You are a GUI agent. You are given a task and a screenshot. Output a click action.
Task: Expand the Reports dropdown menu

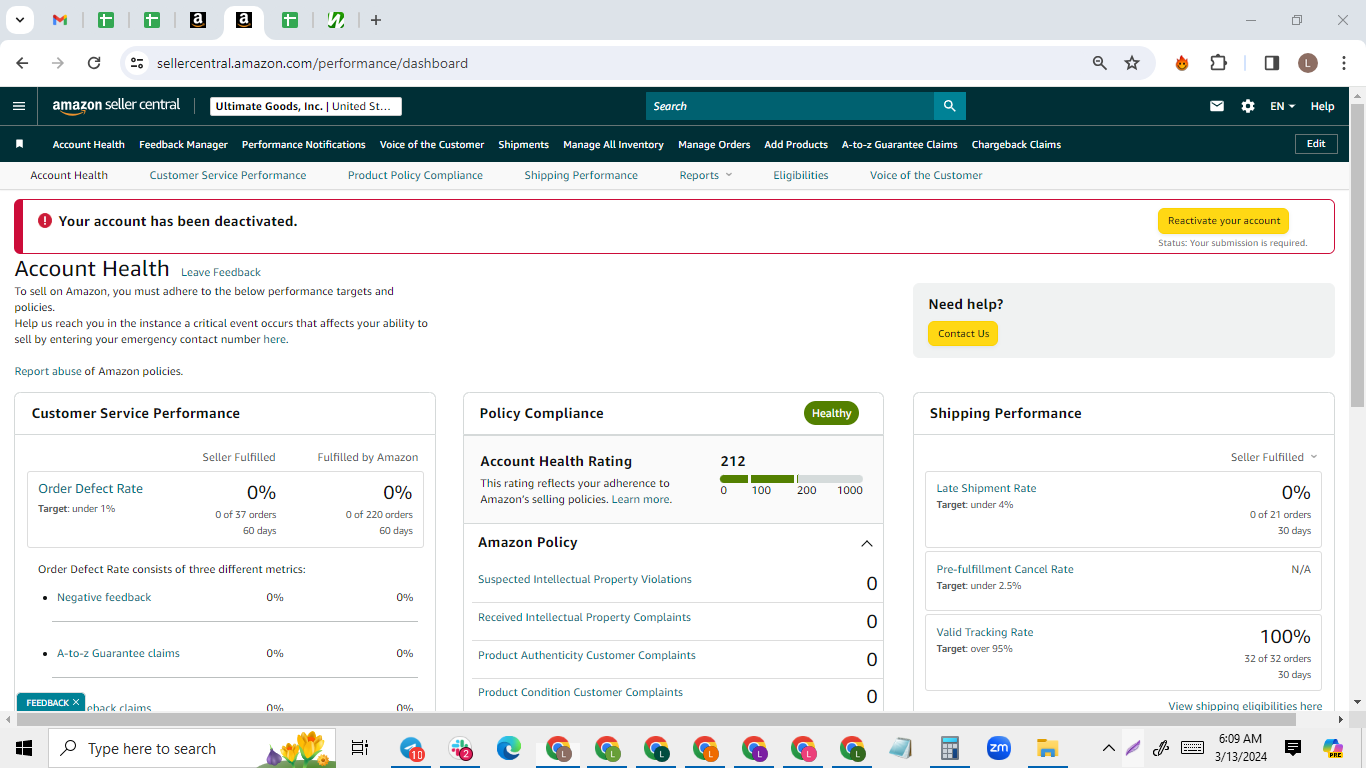click(706, 175)
